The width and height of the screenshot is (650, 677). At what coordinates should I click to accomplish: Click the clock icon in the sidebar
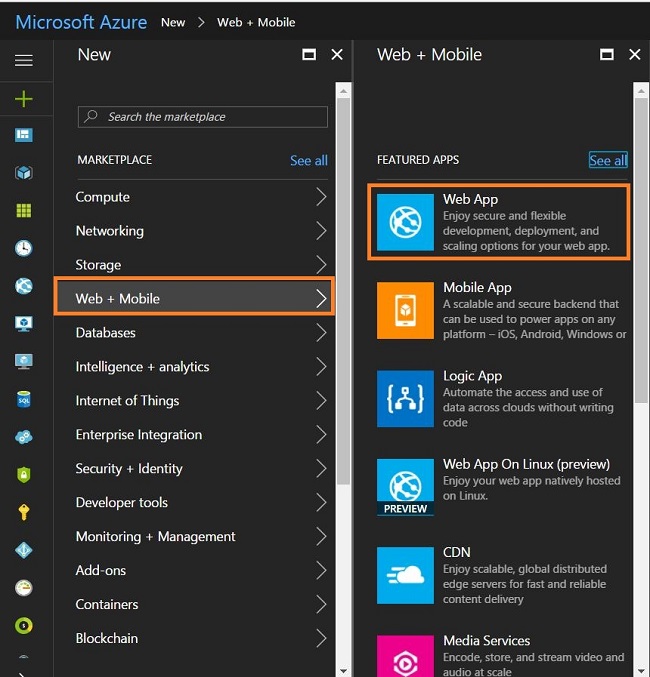(24, 248)
